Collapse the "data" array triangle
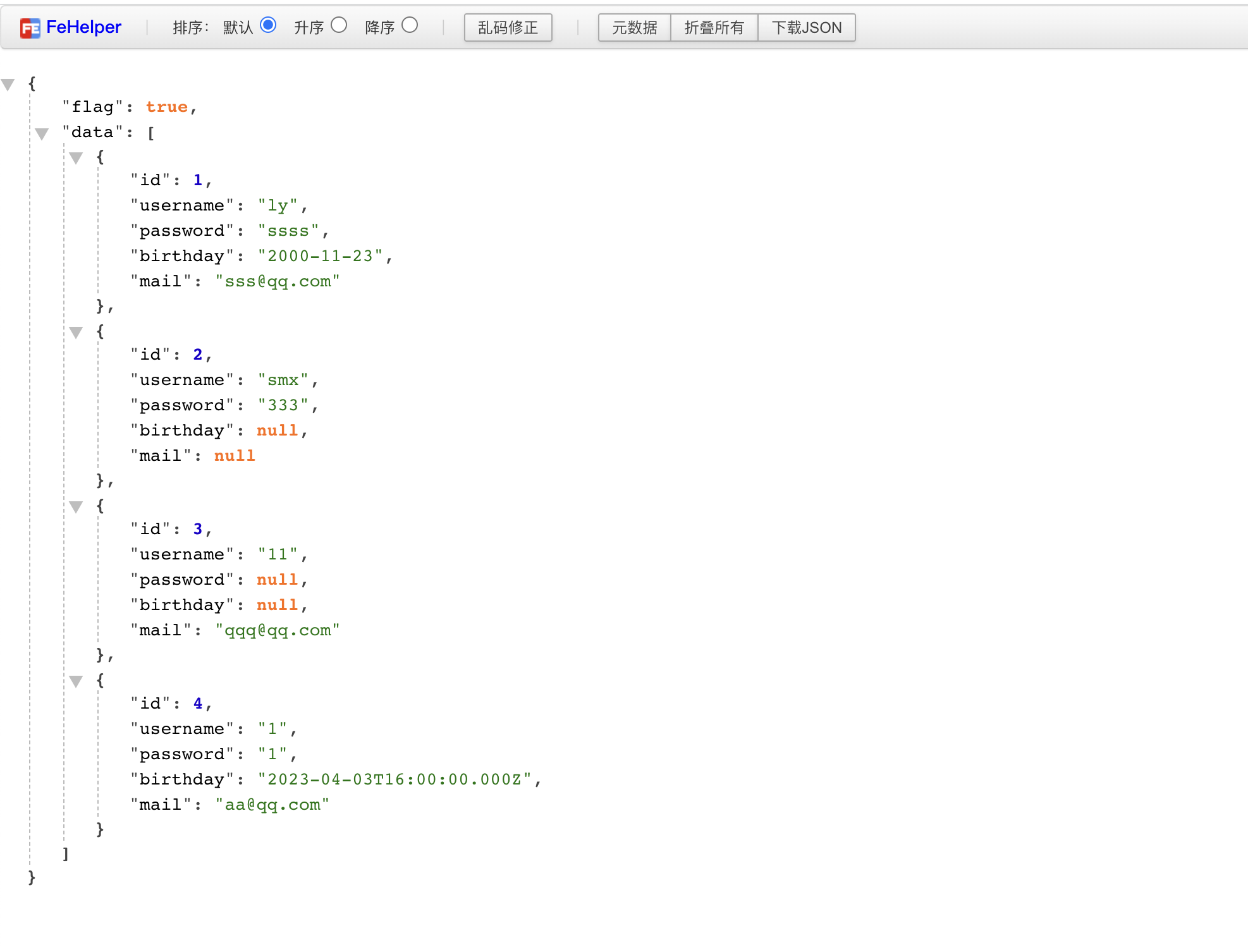Image resolution: width=1248 pixels, height=952 pixels. [42, 133]
